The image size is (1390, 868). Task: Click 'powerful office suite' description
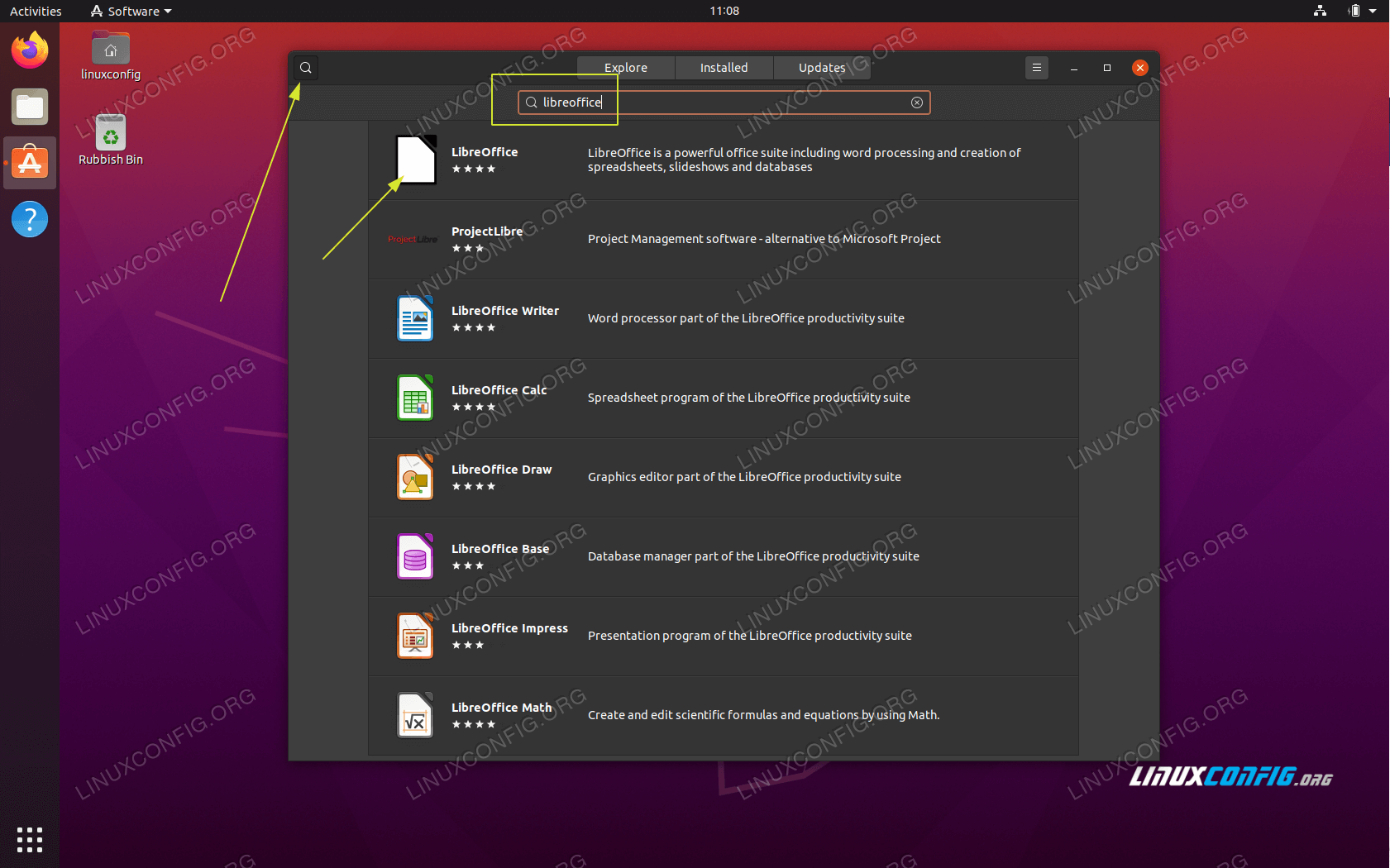point(805,160)
